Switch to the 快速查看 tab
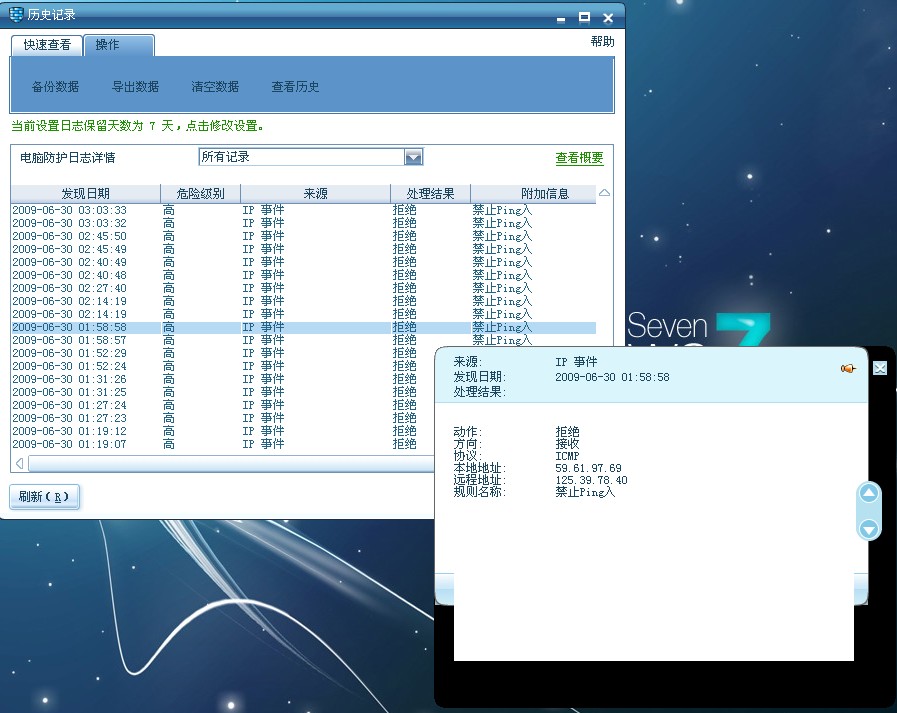This screenshot has height=713, width=897. (x=47, y=45)
